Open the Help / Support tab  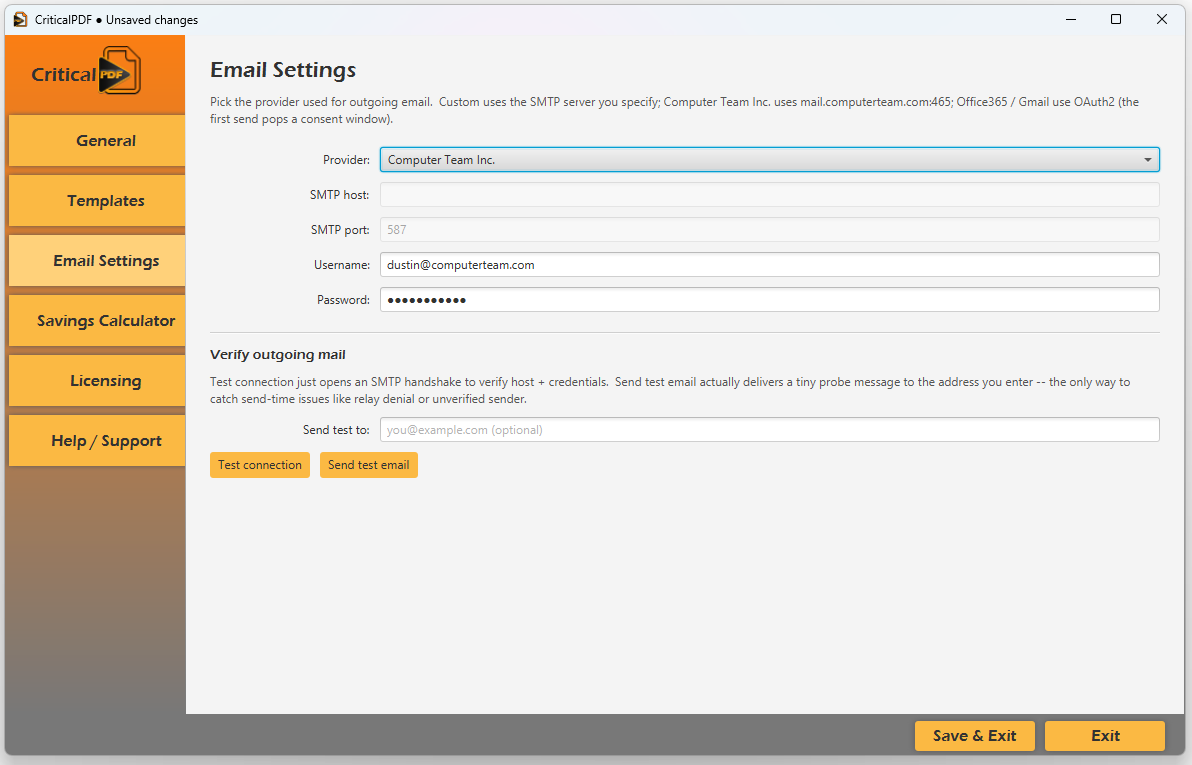coord(97,441)
